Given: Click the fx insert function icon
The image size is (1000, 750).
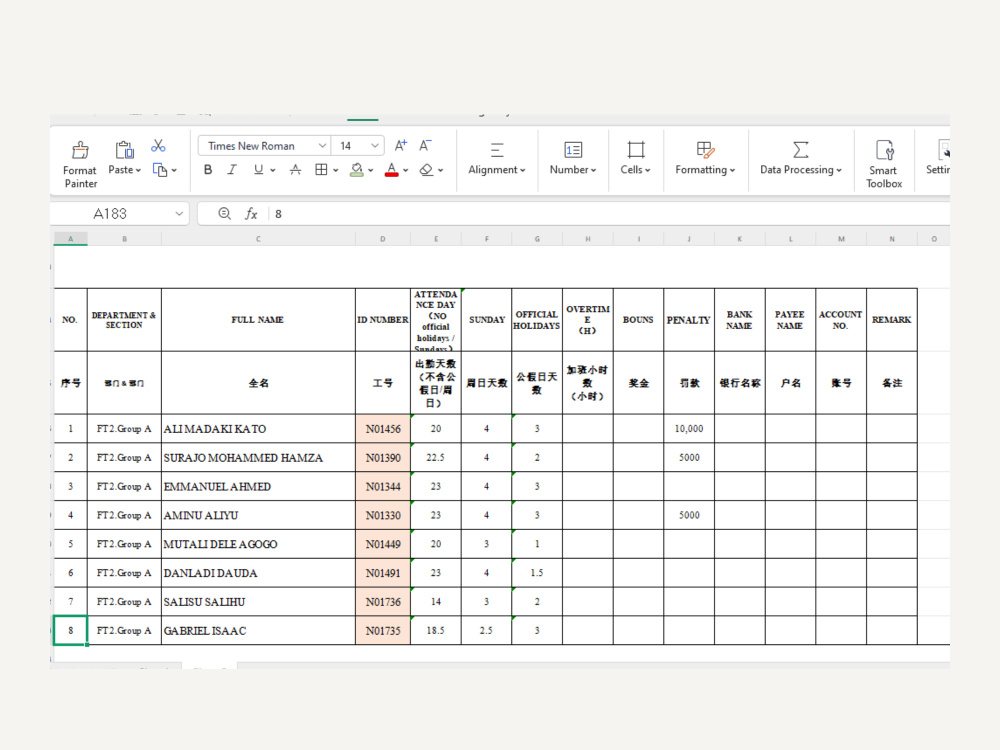Looking at the screenshot, I should click(251, 214).
